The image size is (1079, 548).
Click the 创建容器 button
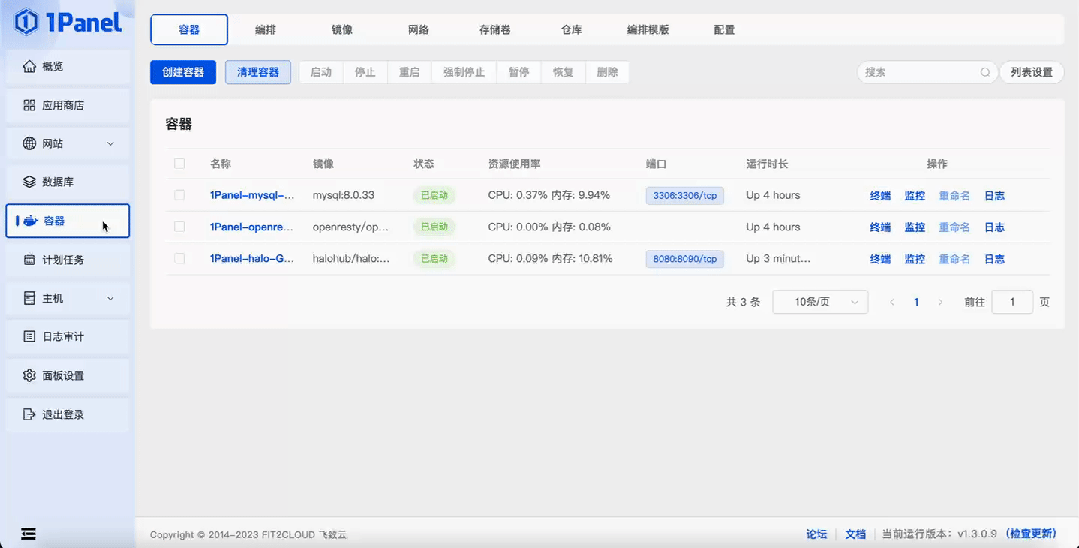coord(183,72)
